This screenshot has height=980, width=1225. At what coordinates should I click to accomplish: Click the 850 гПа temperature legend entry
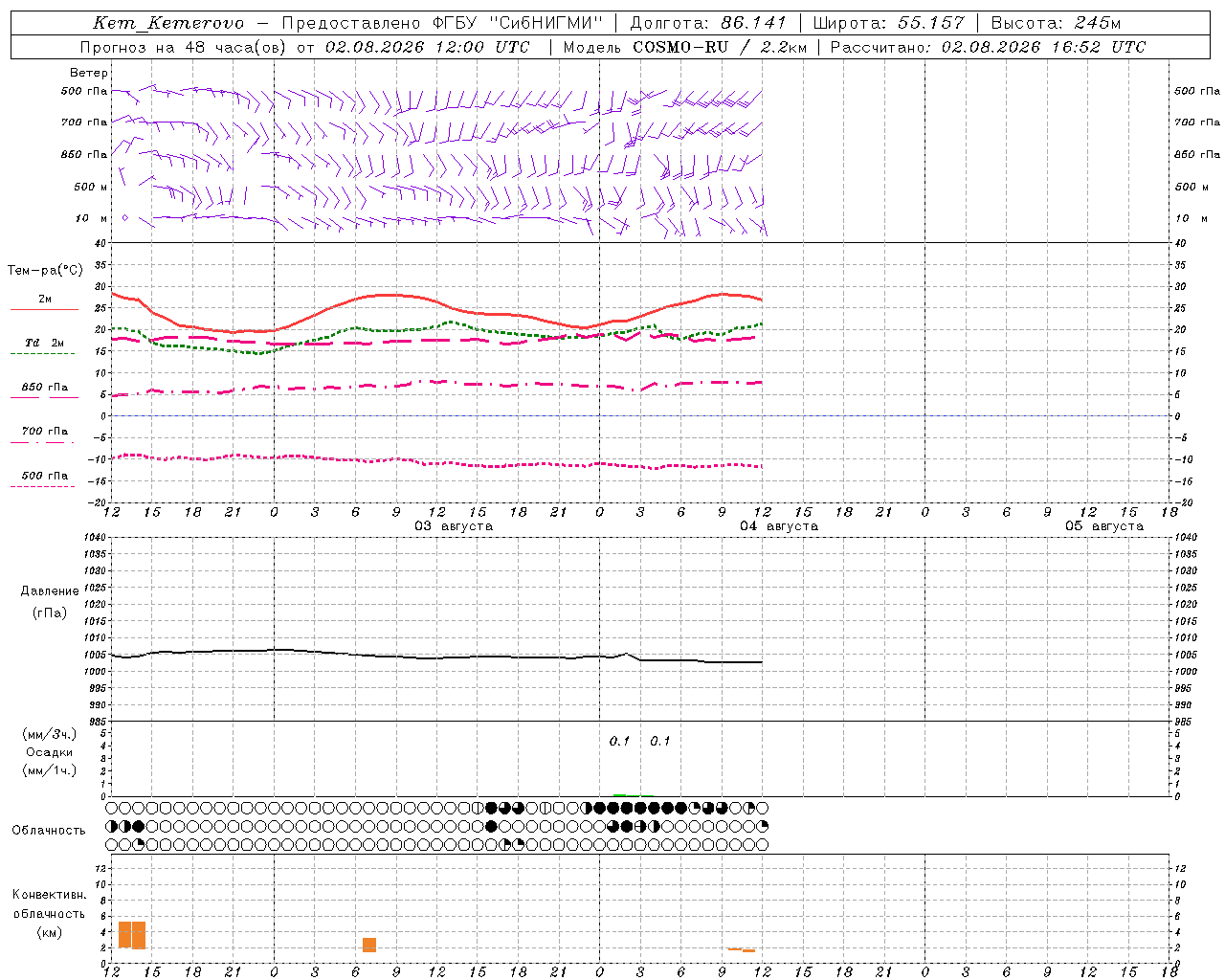[x=44, y=388]
